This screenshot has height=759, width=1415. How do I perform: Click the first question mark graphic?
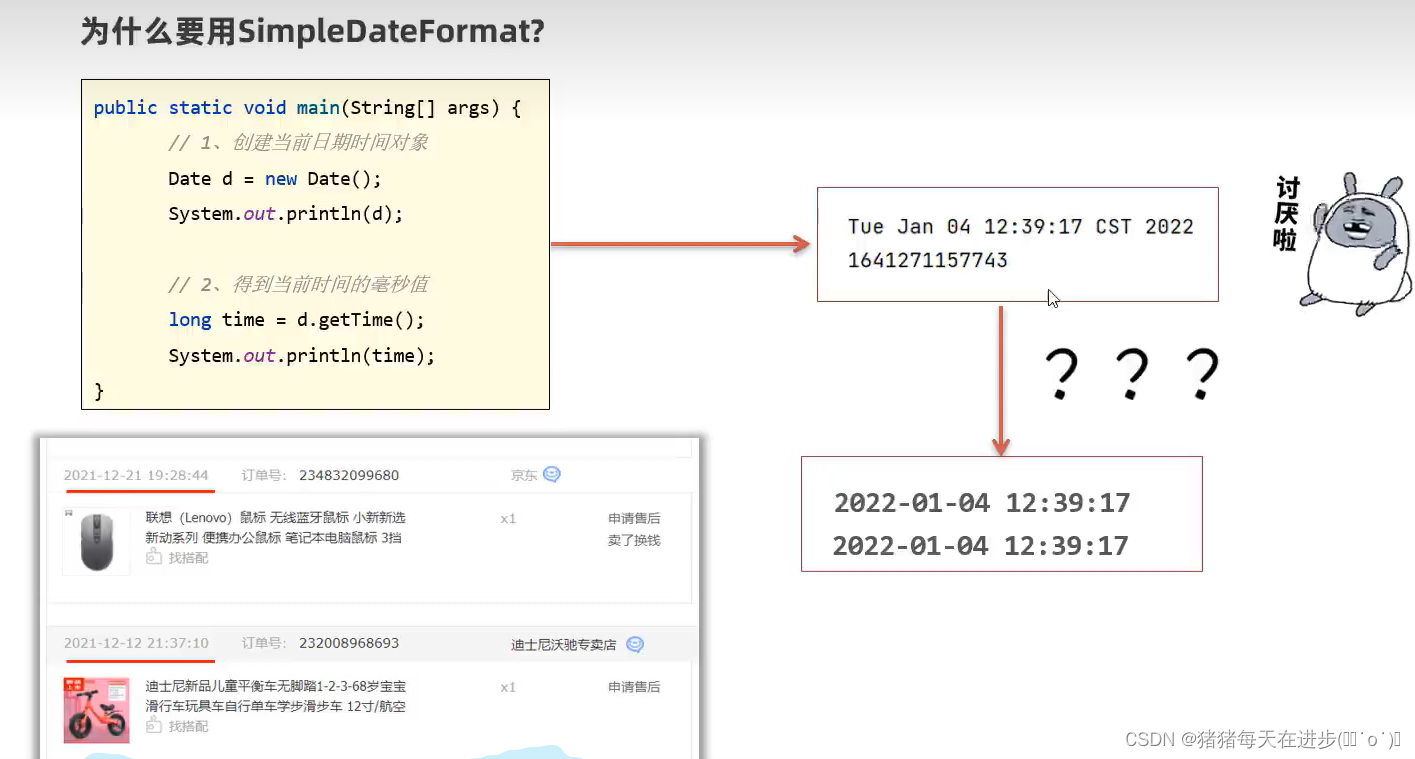(1062, 373)
